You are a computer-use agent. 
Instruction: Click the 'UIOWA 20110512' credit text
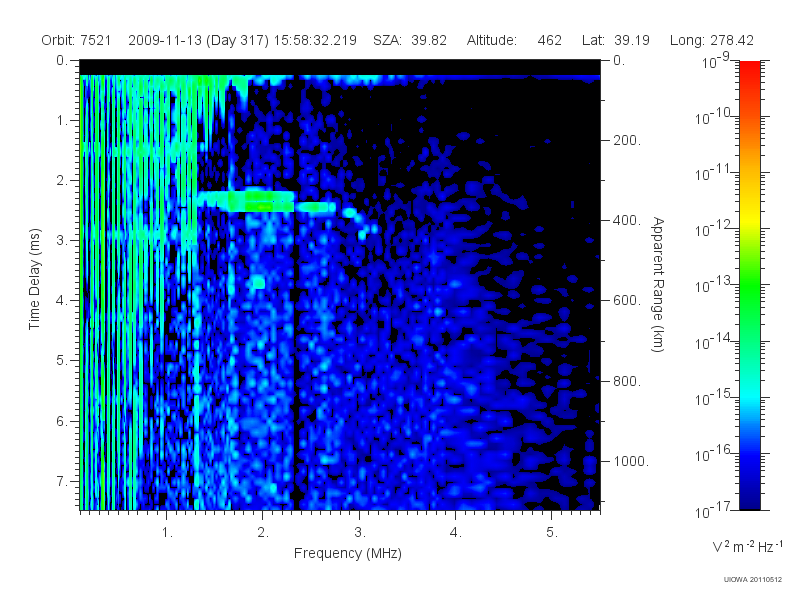click(x=753, y=580)
